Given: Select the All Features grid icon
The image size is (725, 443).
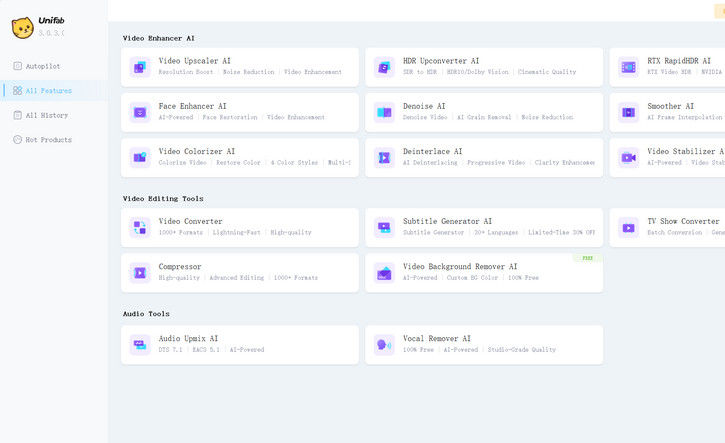Looking at the screenshot, I should 18,91.
